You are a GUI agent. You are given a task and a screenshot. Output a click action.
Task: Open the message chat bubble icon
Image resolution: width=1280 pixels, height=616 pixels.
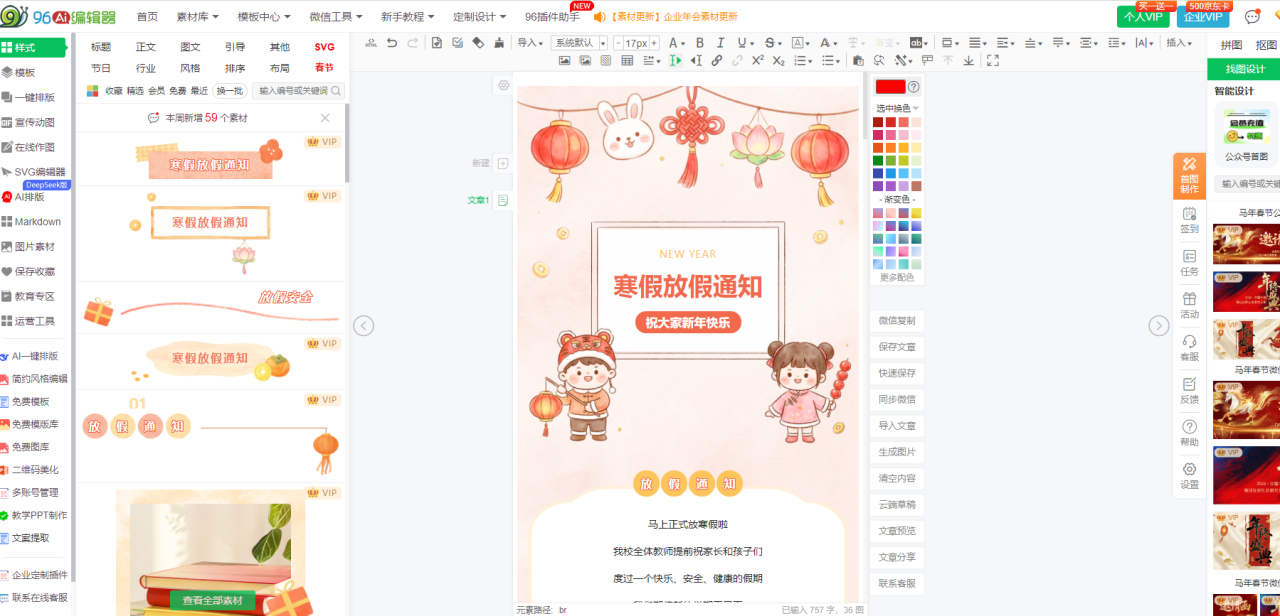[x=1251, y=17]
